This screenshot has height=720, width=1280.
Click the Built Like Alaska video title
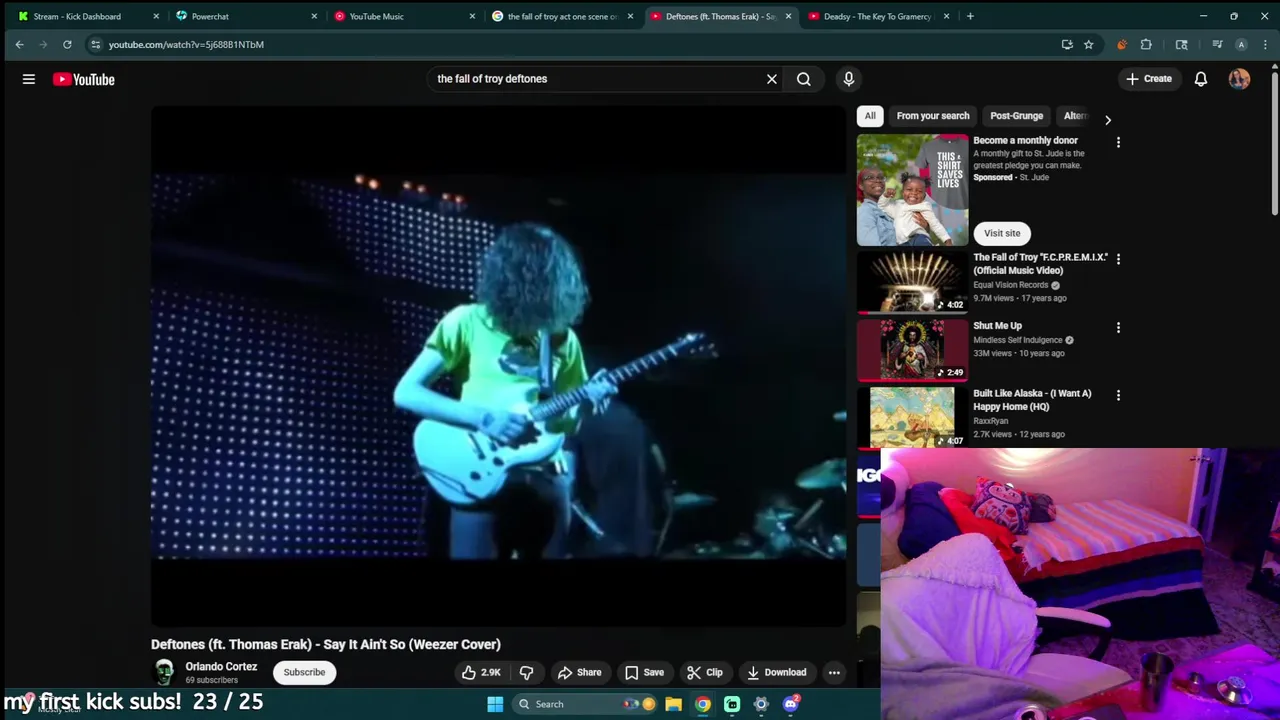click(x=1032, y=400)
